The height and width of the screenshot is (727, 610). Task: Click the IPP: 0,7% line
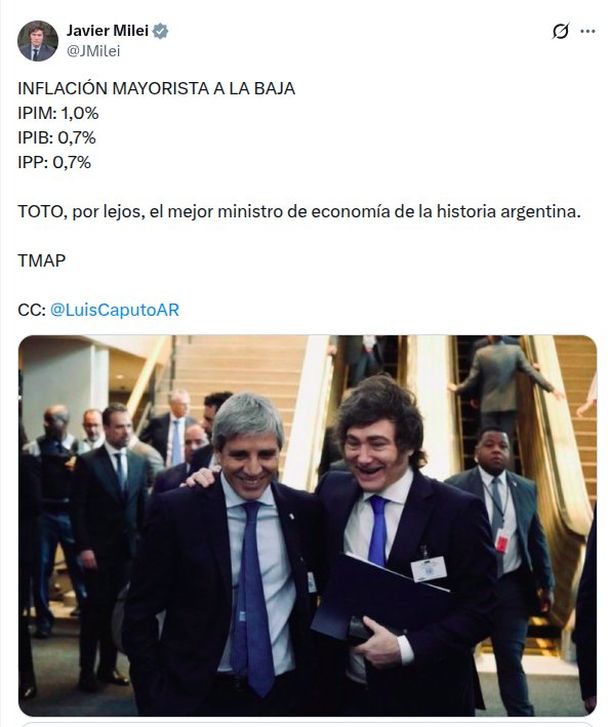click(54, 162)
